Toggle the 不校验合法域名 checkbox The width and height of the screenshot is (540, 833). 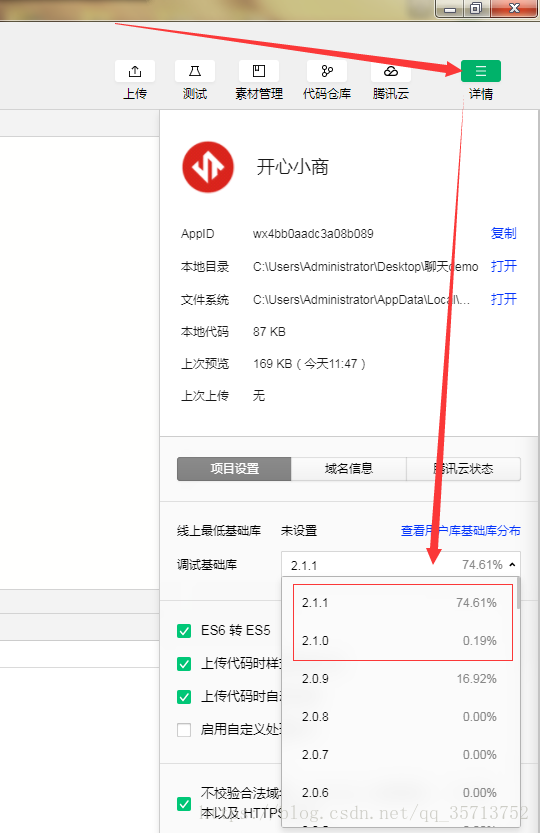184,804
